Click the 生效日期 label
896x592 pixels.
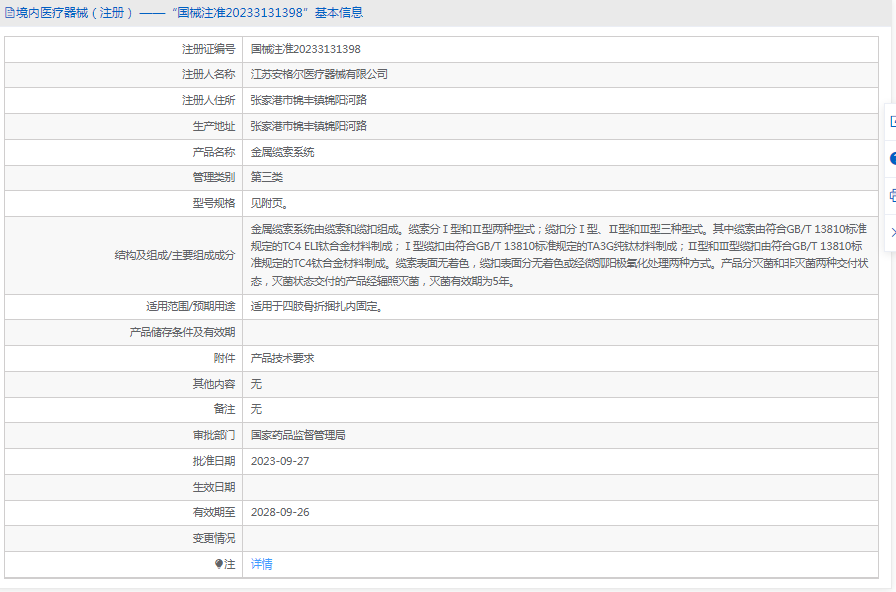tap(214, 487)
